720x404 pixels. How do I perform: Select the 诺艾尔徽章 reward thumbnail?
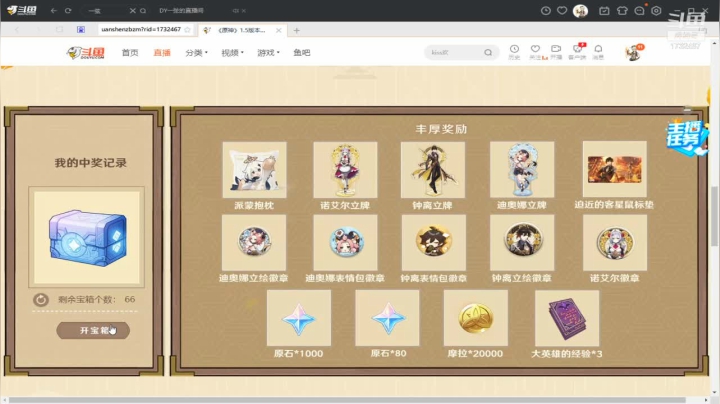tap(615, 242)
